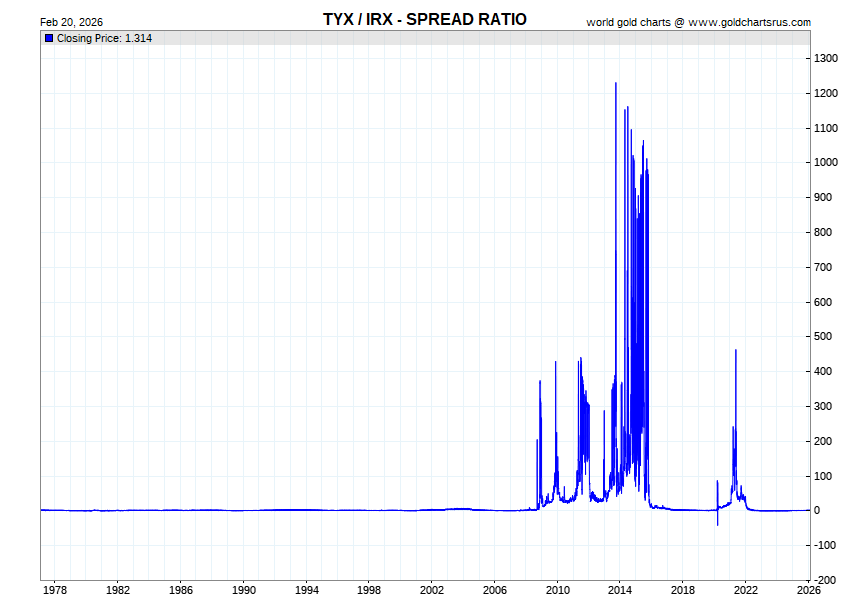850x616 pixels.
Task: Click the y-axis label 600
Action: (x=823, y=302)
